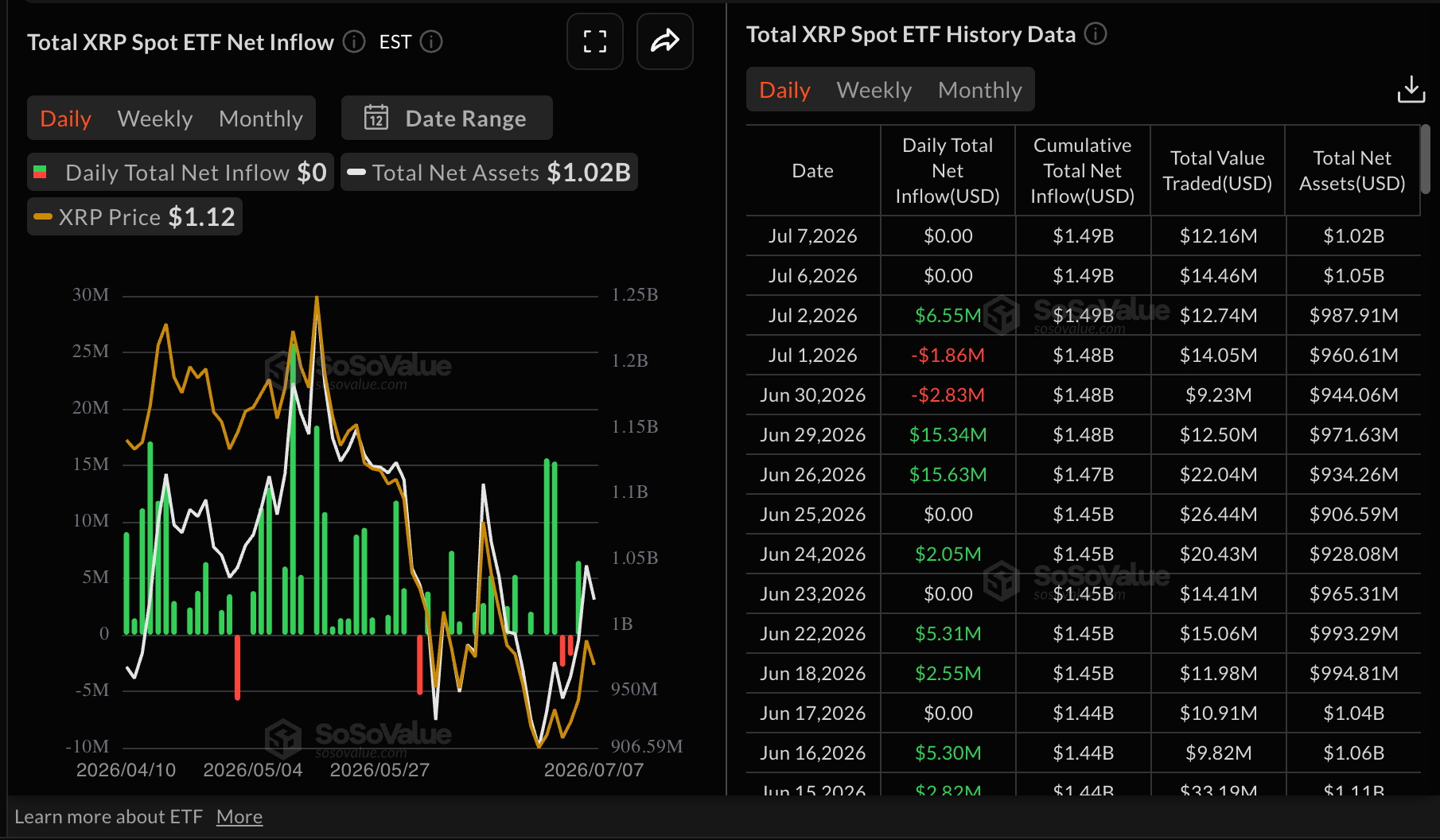Click orange swatch of XRP Price legend
This screenshot has height=840, width=1440.
tap(43, 216)
